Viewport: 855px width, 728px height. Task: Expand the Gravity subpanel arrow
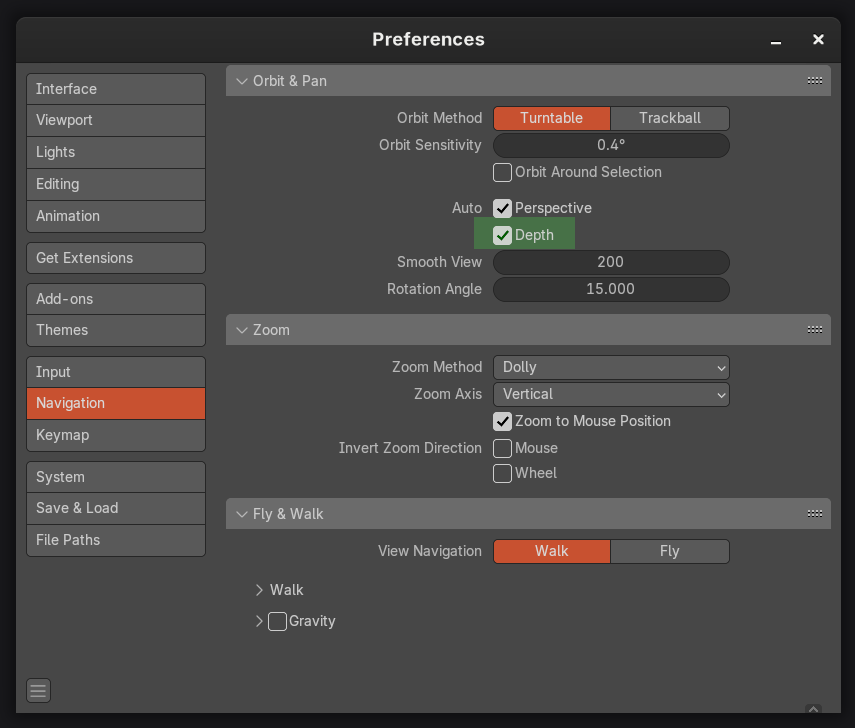[259, 621]
